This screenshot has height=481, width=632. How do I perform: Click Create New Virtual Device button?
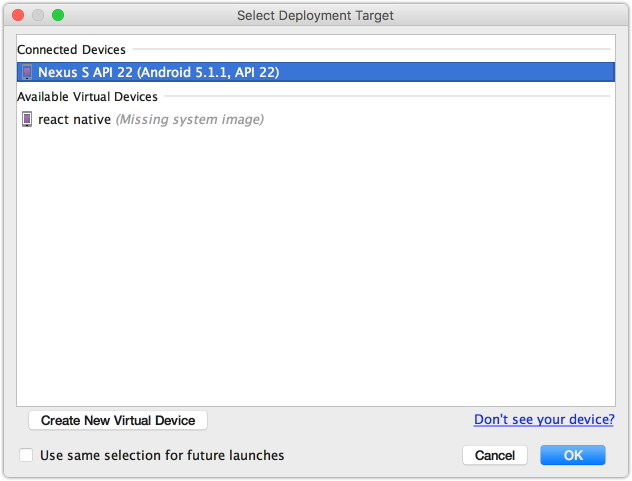tap(118, 420)
